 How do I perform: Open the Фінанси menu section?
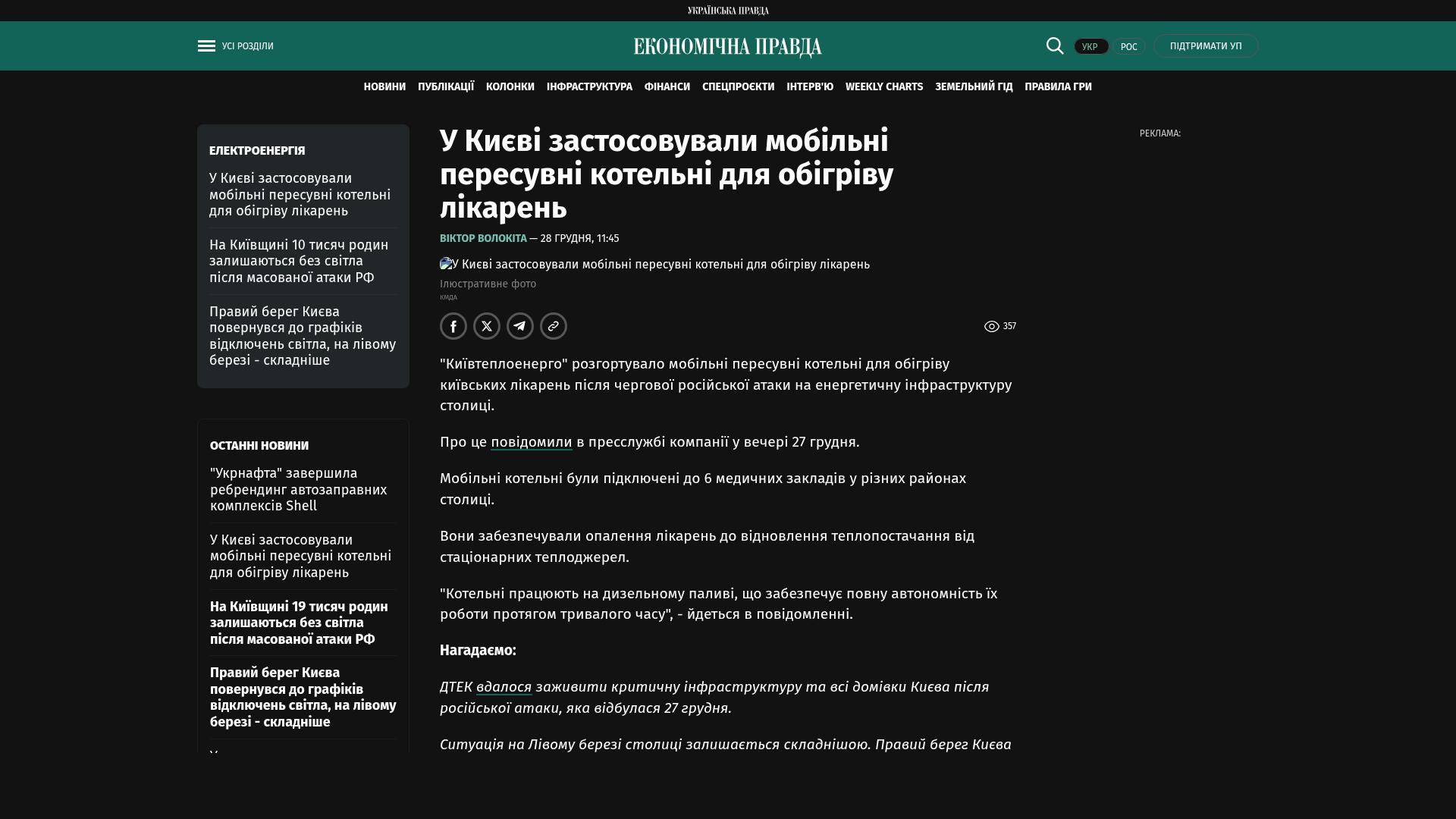(x=667, y=86)
